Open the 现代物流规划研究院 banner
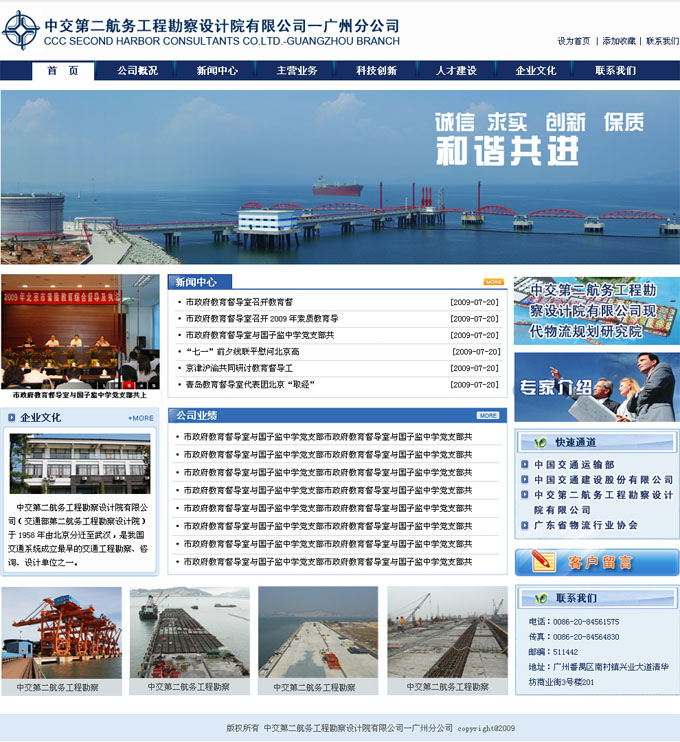The height and width of the screenshot is (742, 680). [x=596, y=310]
